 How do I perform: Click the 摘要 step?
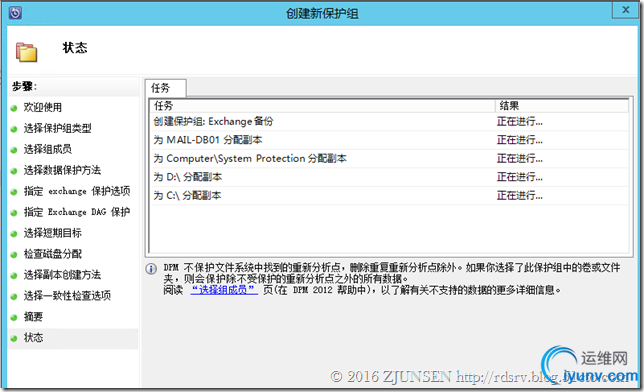33,317
